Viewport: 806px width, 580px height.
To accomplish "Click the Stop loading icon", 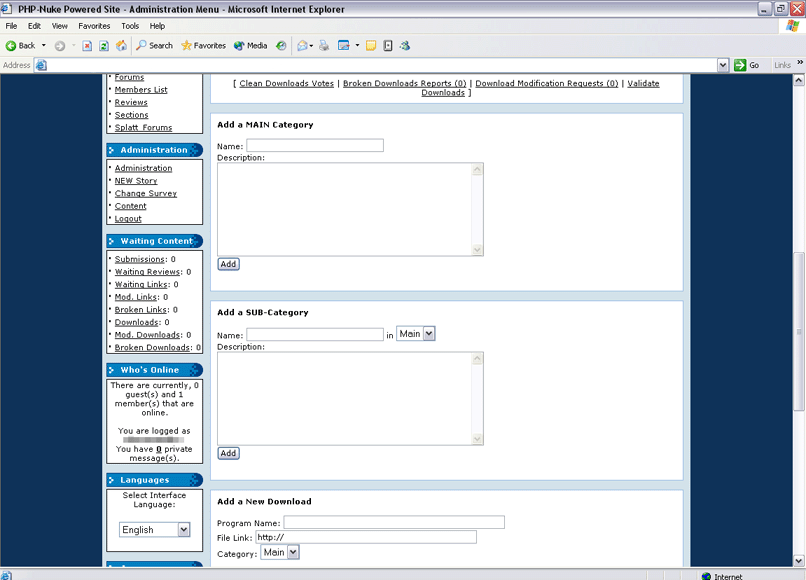I will coord(87,45).
